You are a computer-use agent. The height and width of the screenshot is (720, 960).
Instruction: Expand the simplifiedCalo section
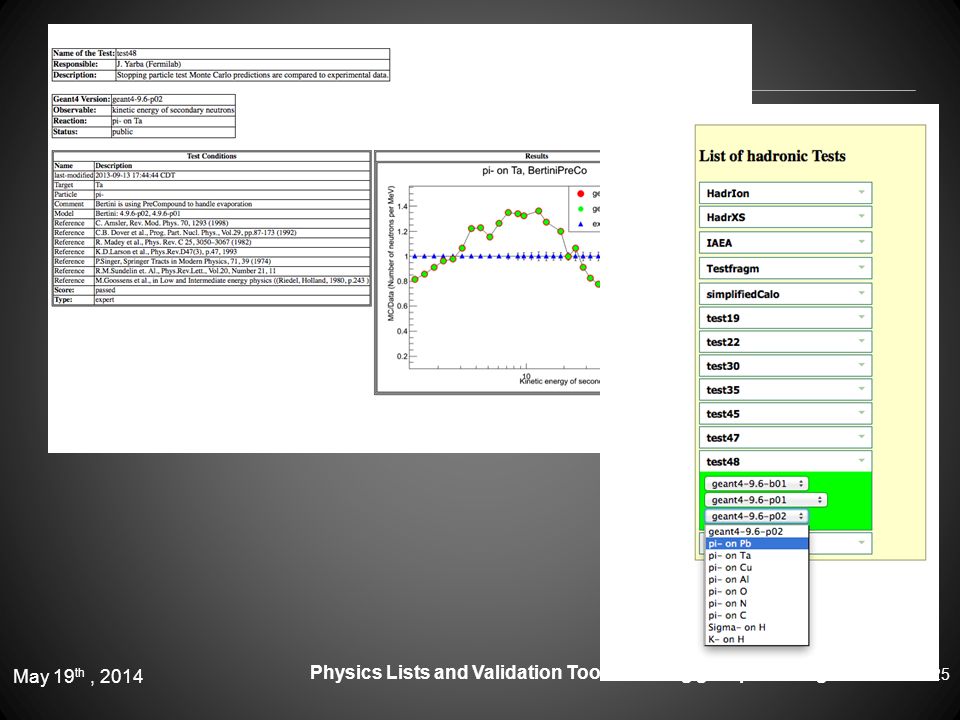785,294
